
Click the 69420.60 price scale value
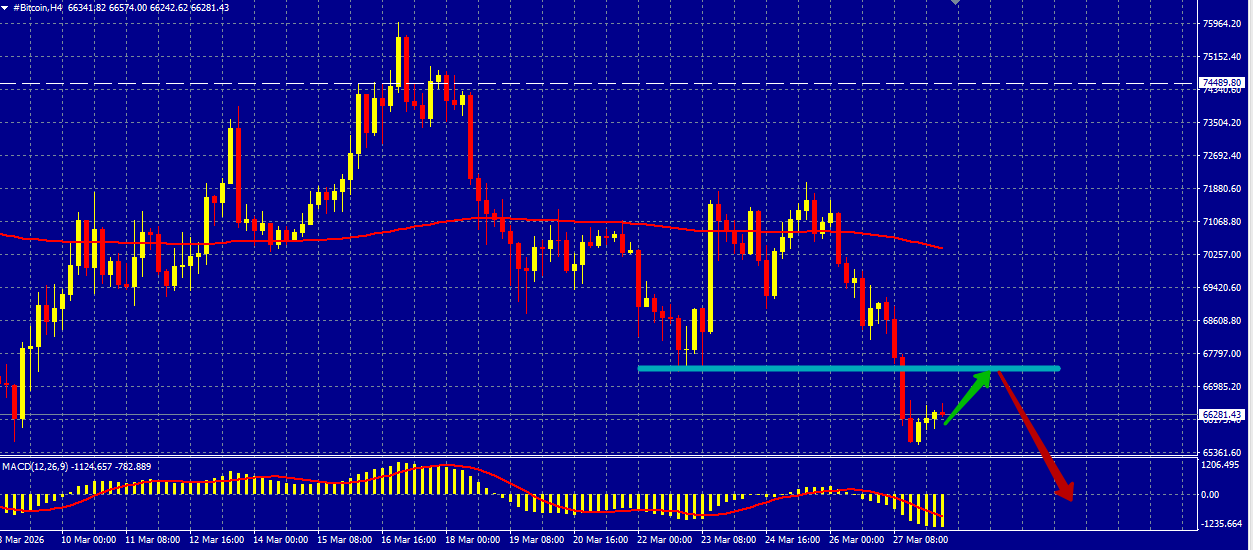click(1222, 288)
